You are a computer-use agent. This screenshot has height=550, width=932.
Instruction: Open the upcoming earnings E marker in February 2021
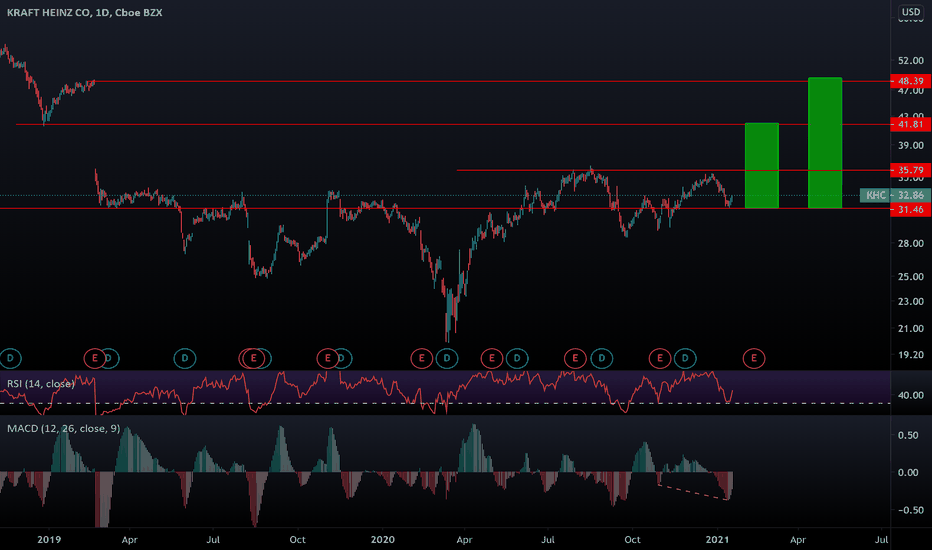(x=754, y=358)
